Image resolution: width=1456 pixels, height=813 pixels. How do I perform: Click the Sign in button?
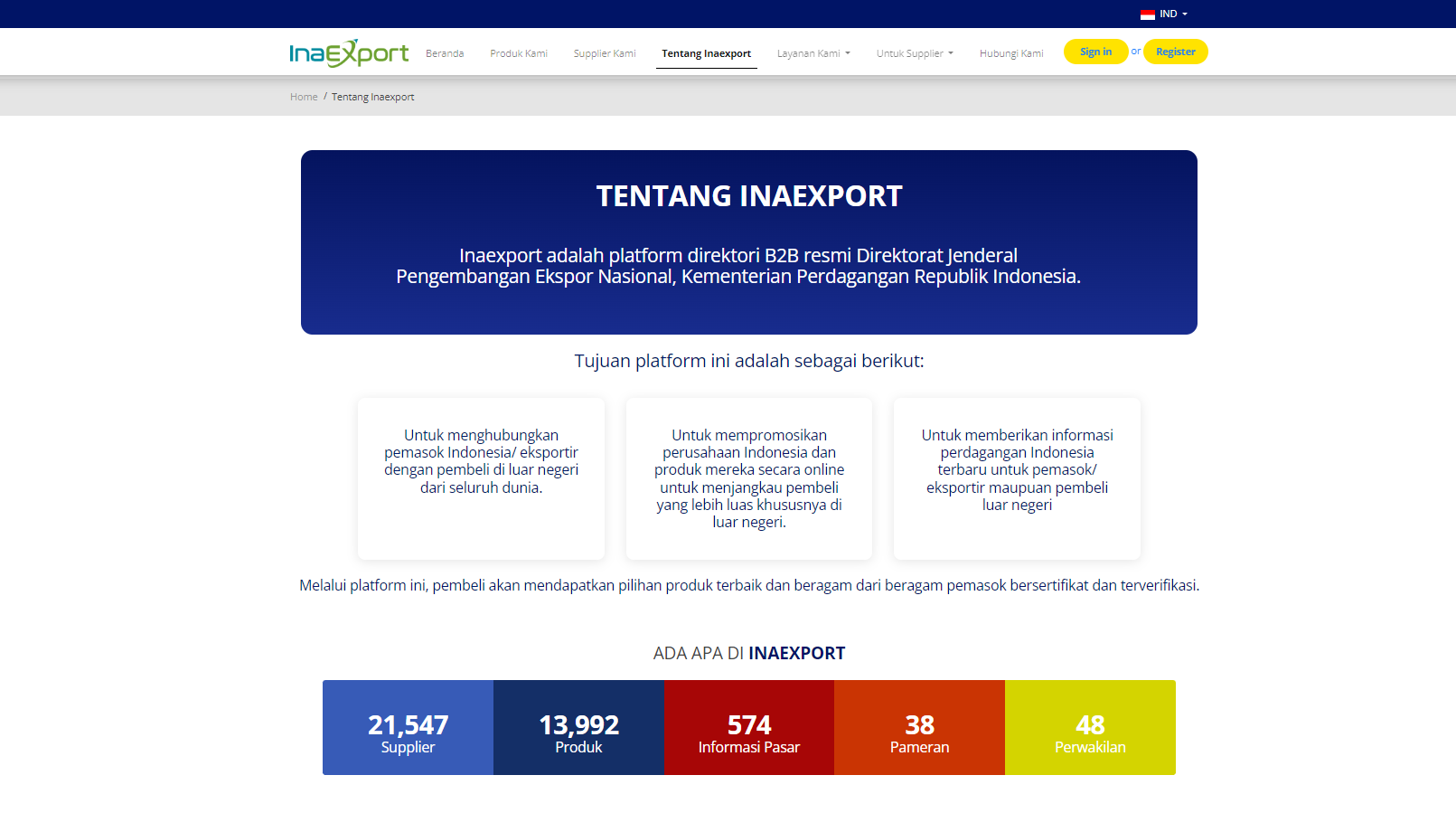pyautogui.click(x=1095, y=52)
